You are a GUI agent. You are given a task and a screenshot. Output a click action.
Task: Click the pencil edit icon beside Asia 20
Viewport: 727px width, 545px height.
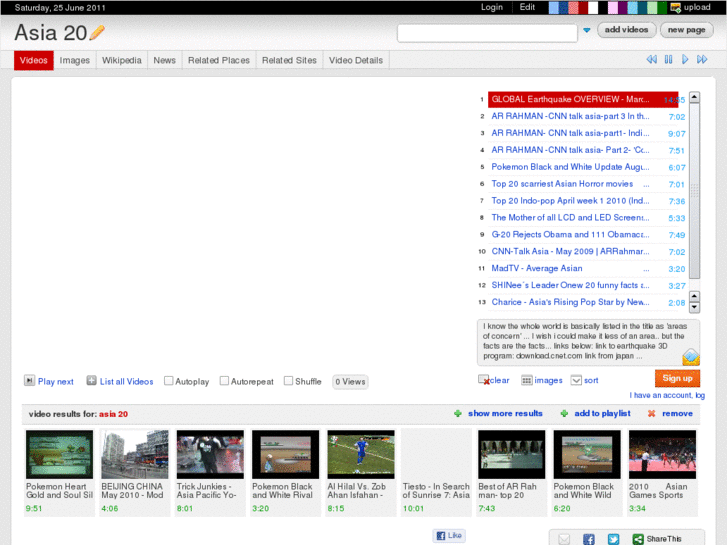coord(97,32)
